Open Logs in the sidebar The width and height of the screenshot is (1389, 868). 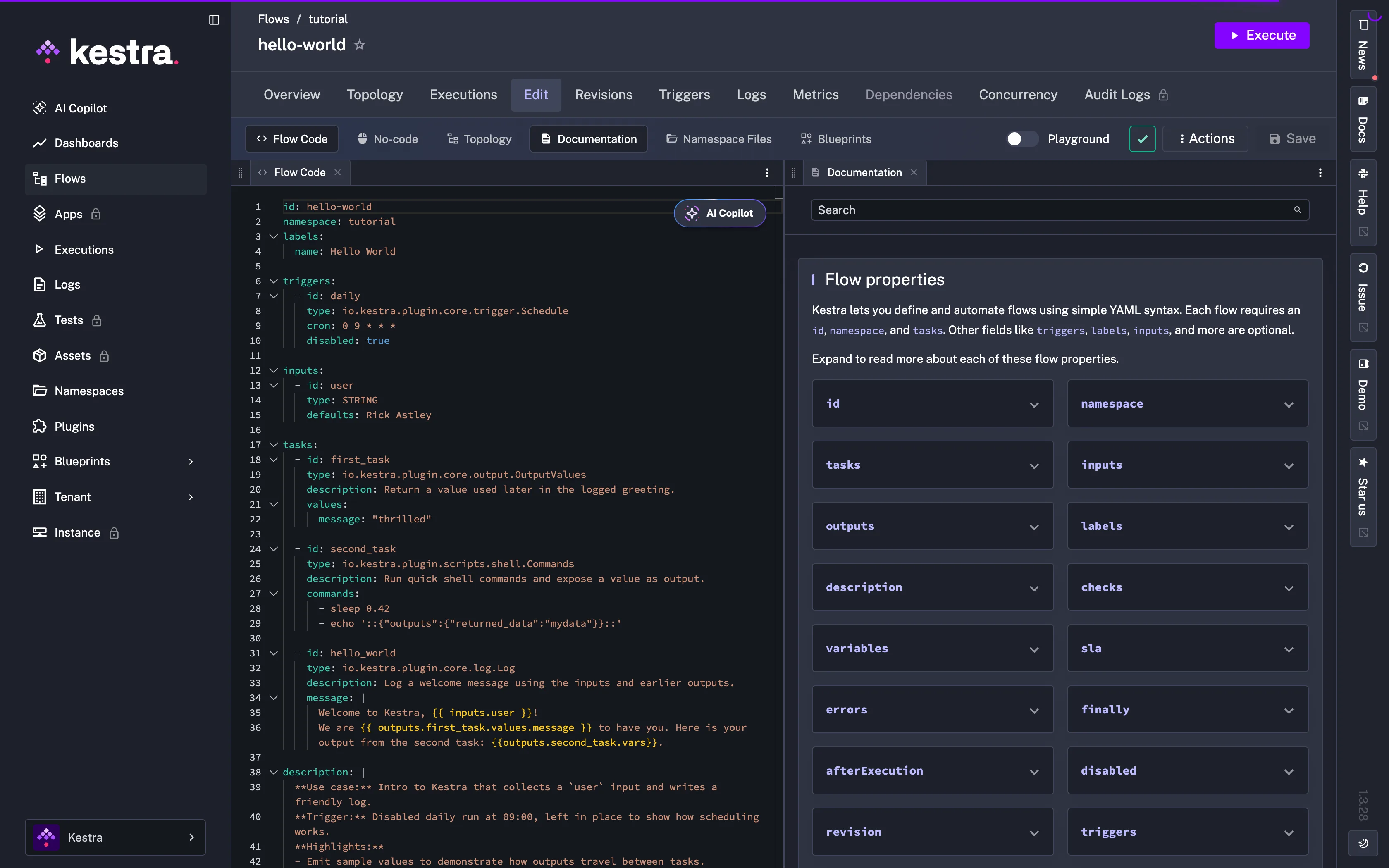(x=115, y=285)
